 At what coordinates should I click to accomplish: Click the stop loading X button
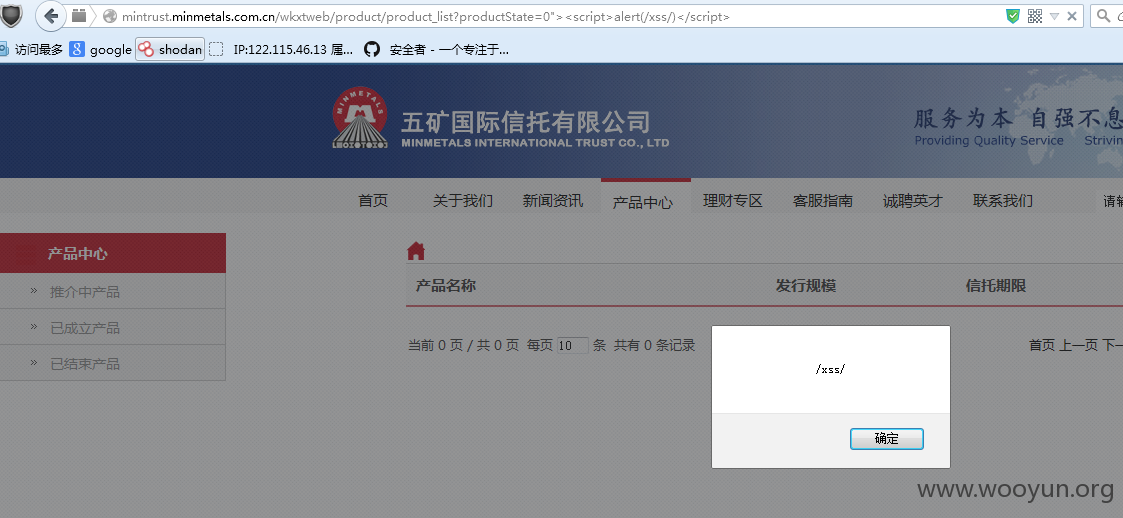click(1072, 16)
